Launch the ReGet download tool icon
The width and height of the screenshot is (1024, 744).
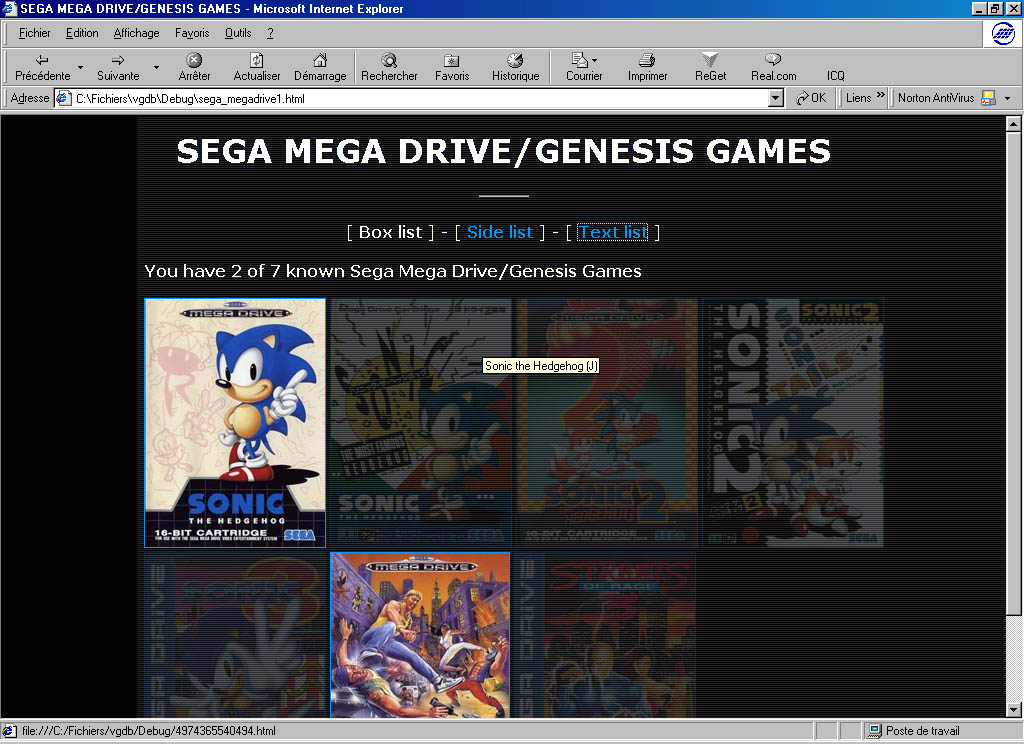(710, 59)
